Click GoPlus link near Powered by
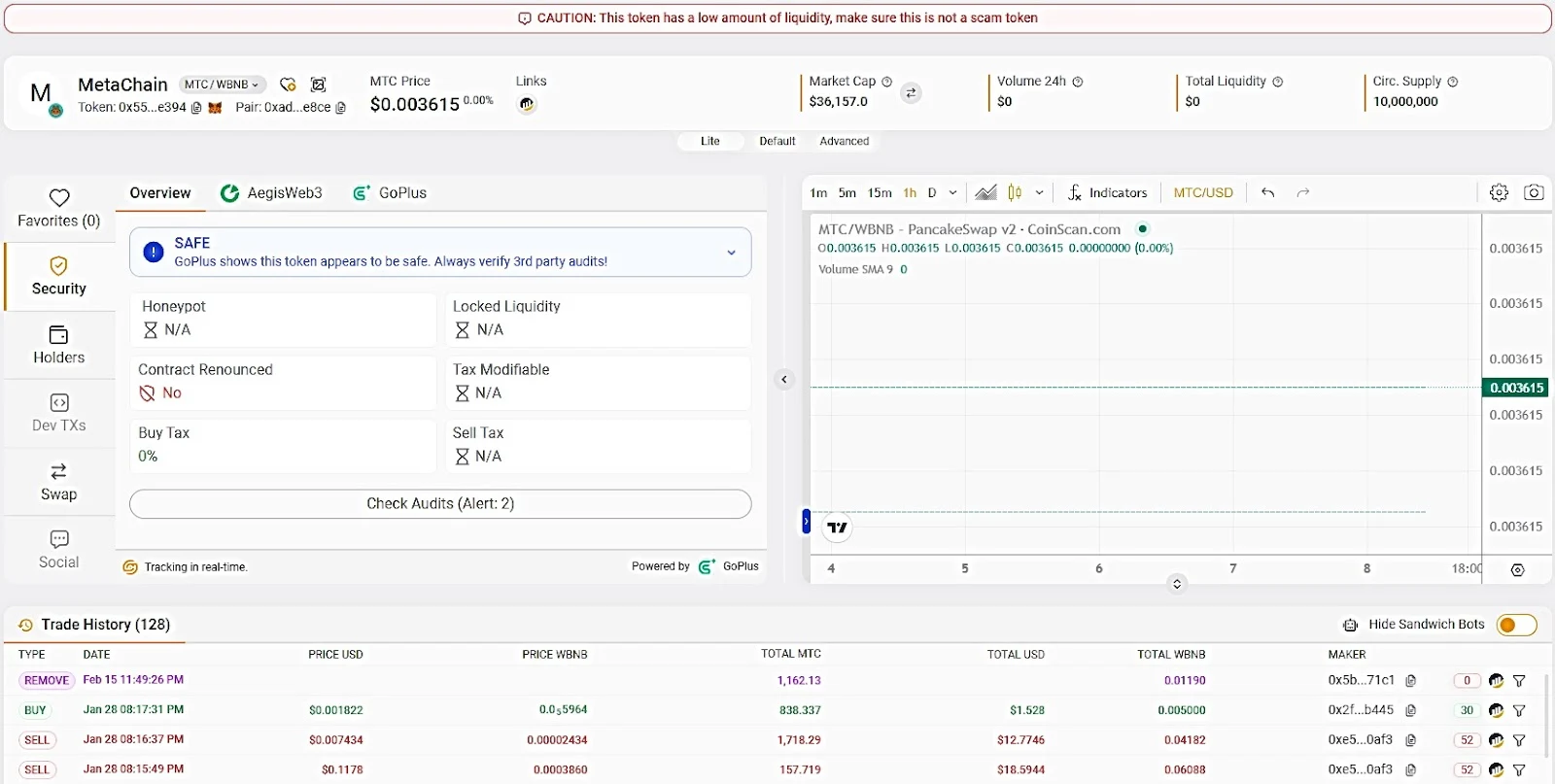The image size is (1555, 784). tap(730, 566)
